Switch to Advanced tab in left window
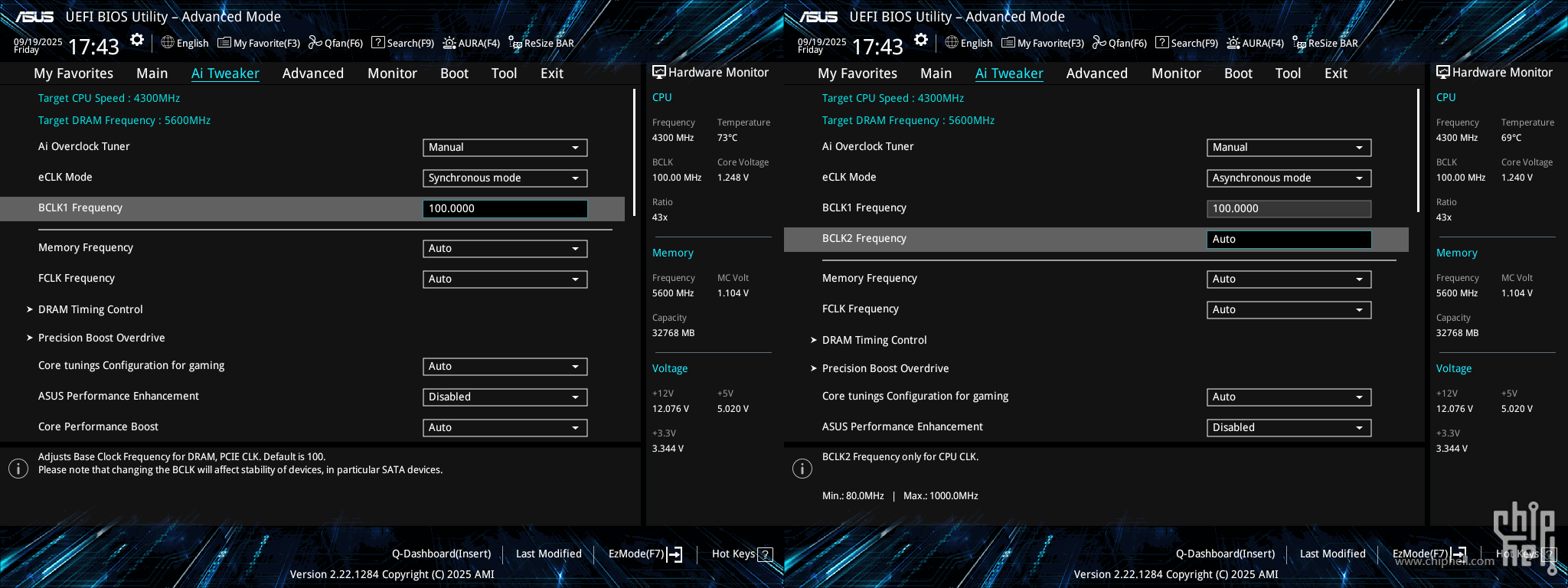Image resolution: width=1568 pixels, height=588 pixels. coord(313,73)
